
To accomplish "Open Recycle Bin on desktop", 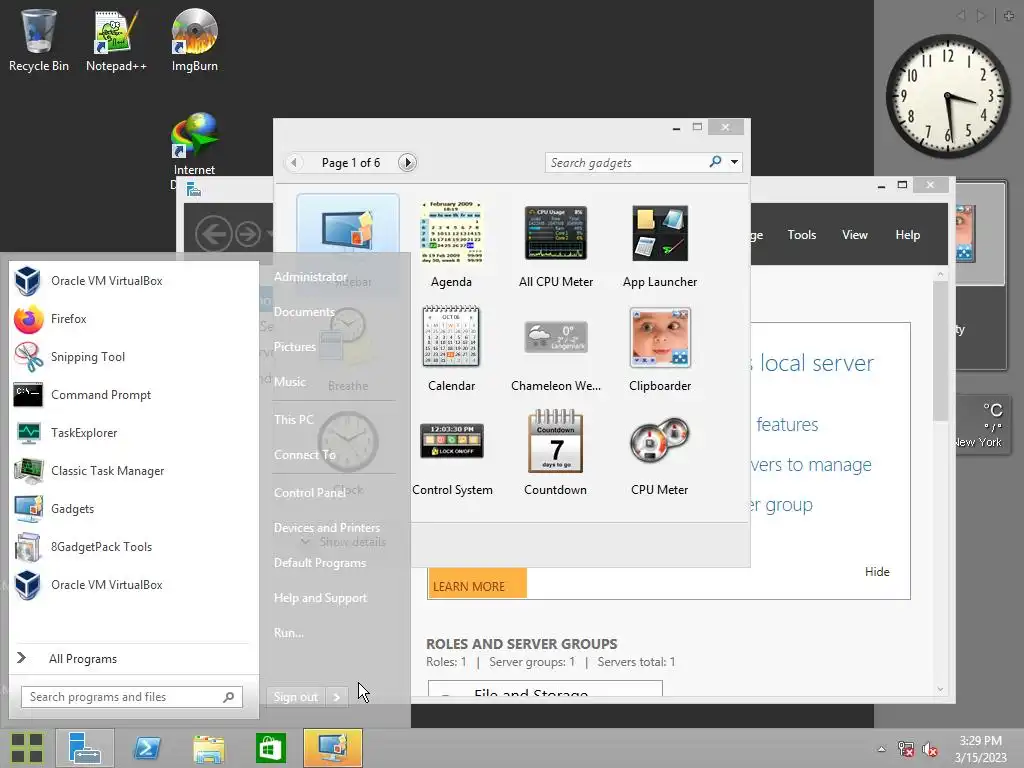I will 39,40.
